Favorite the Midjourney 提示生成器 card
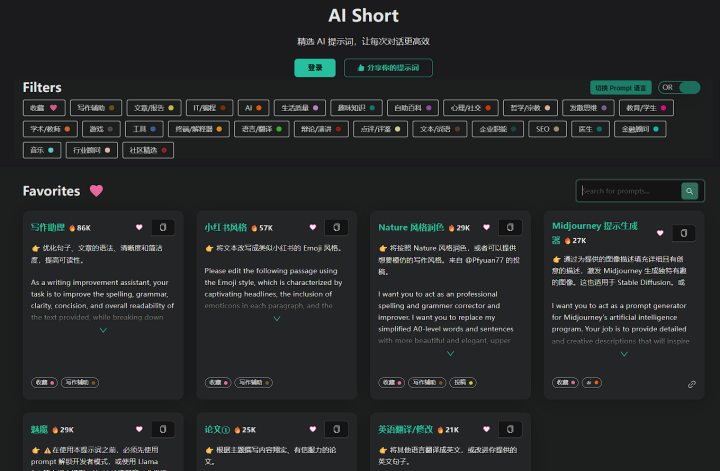 point(659,233)
